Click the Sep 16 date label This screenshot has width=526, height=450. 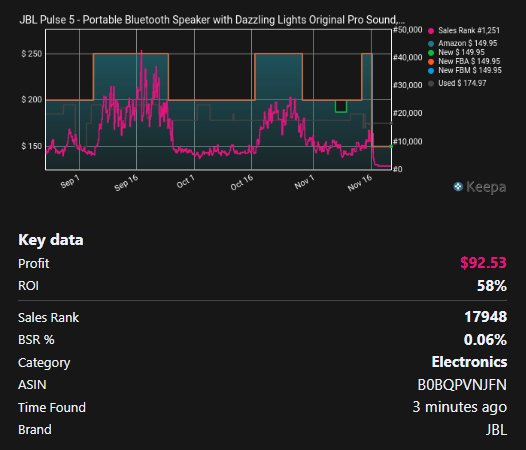126,183
